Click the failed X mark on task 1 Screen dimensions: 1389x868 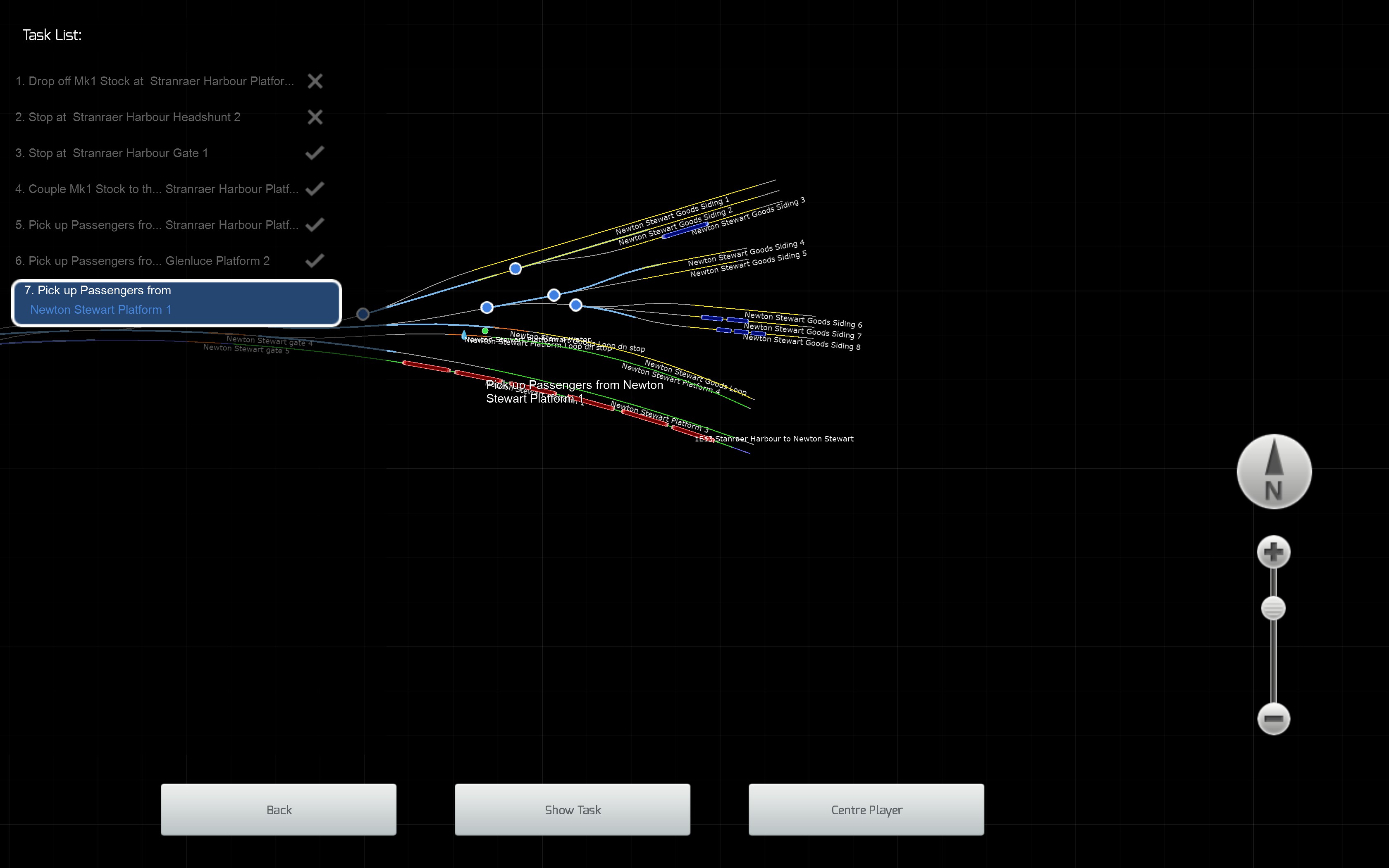click(x=315, y=81)
